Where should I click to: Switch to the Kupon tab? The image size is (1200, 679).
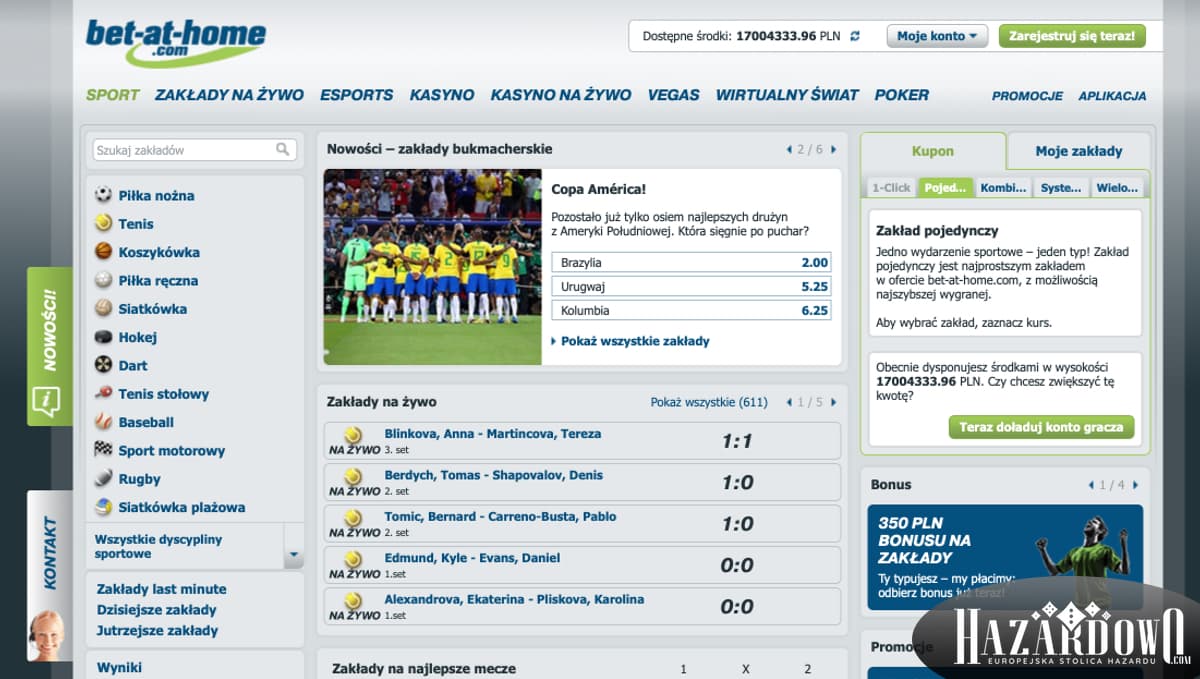click(x=933, y=151)
